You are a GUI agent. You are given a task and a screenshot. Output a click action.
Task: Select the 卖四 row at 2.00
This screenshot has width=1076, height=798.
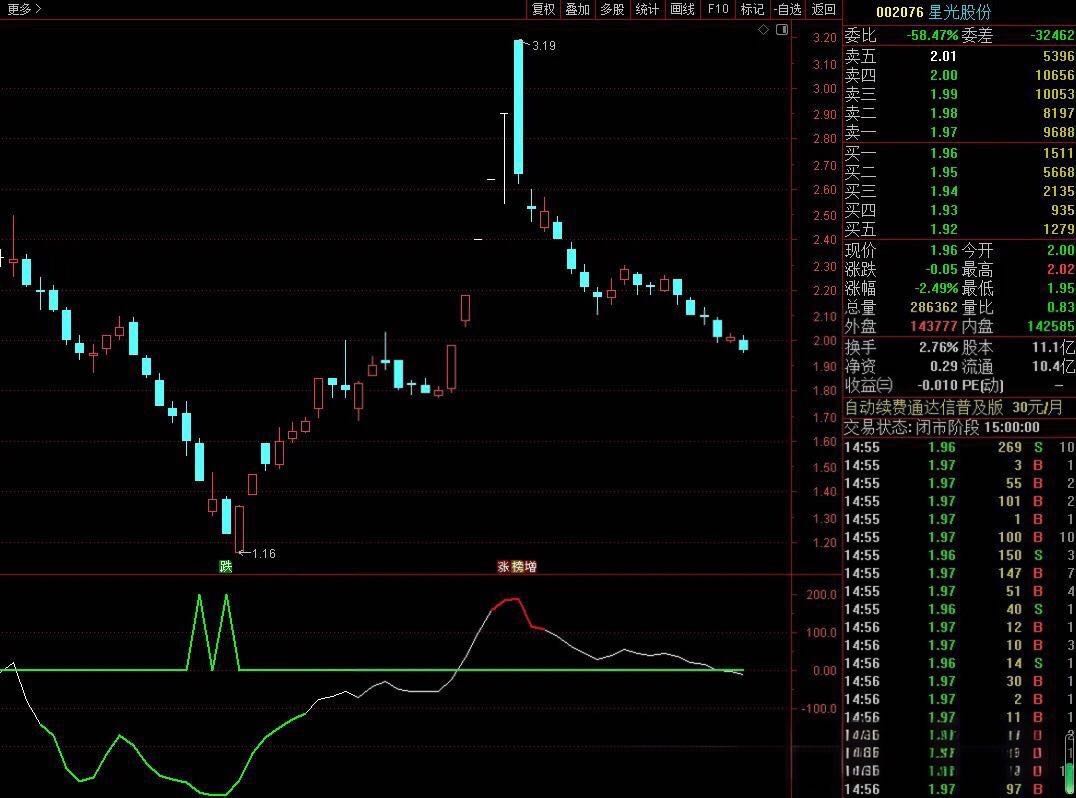click(x=959, y=75)
